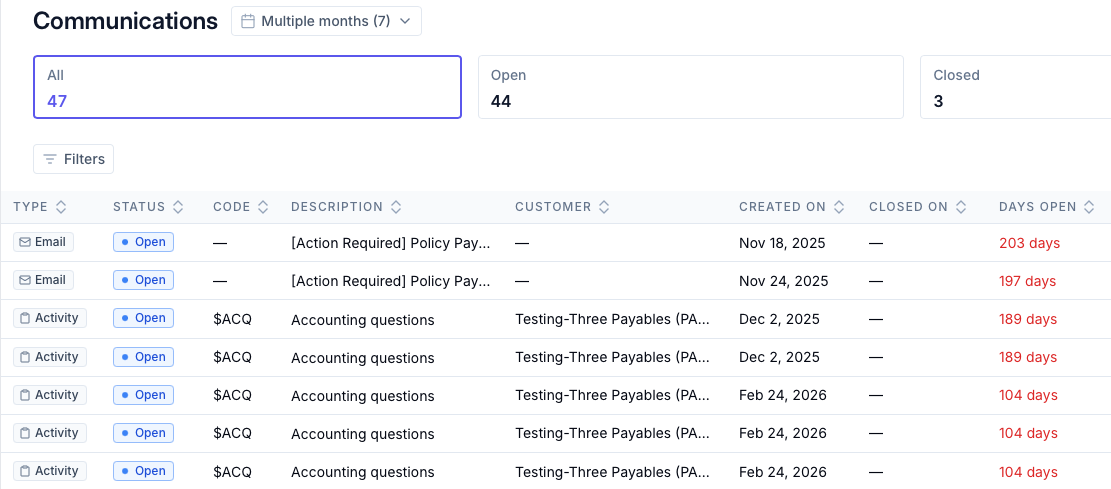Sort by the DESCRIPTION column arrows
1111x489 pixels.
(x=396, y=207)
